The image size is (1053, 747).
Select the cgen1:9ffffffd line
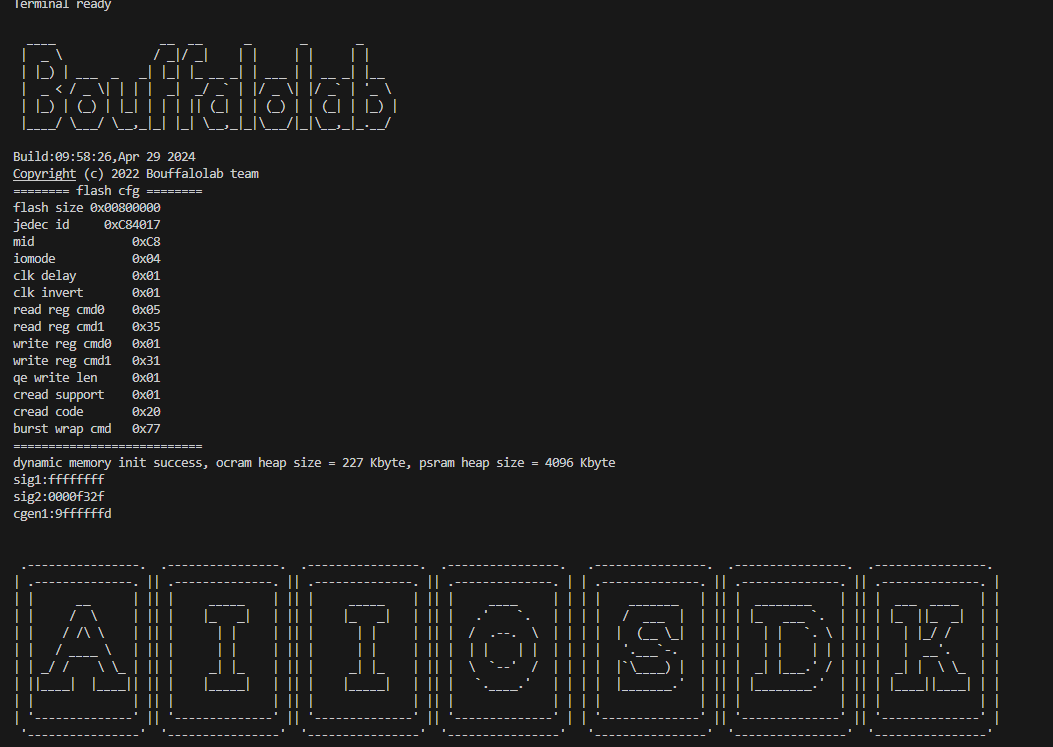(x=62, y=514)
